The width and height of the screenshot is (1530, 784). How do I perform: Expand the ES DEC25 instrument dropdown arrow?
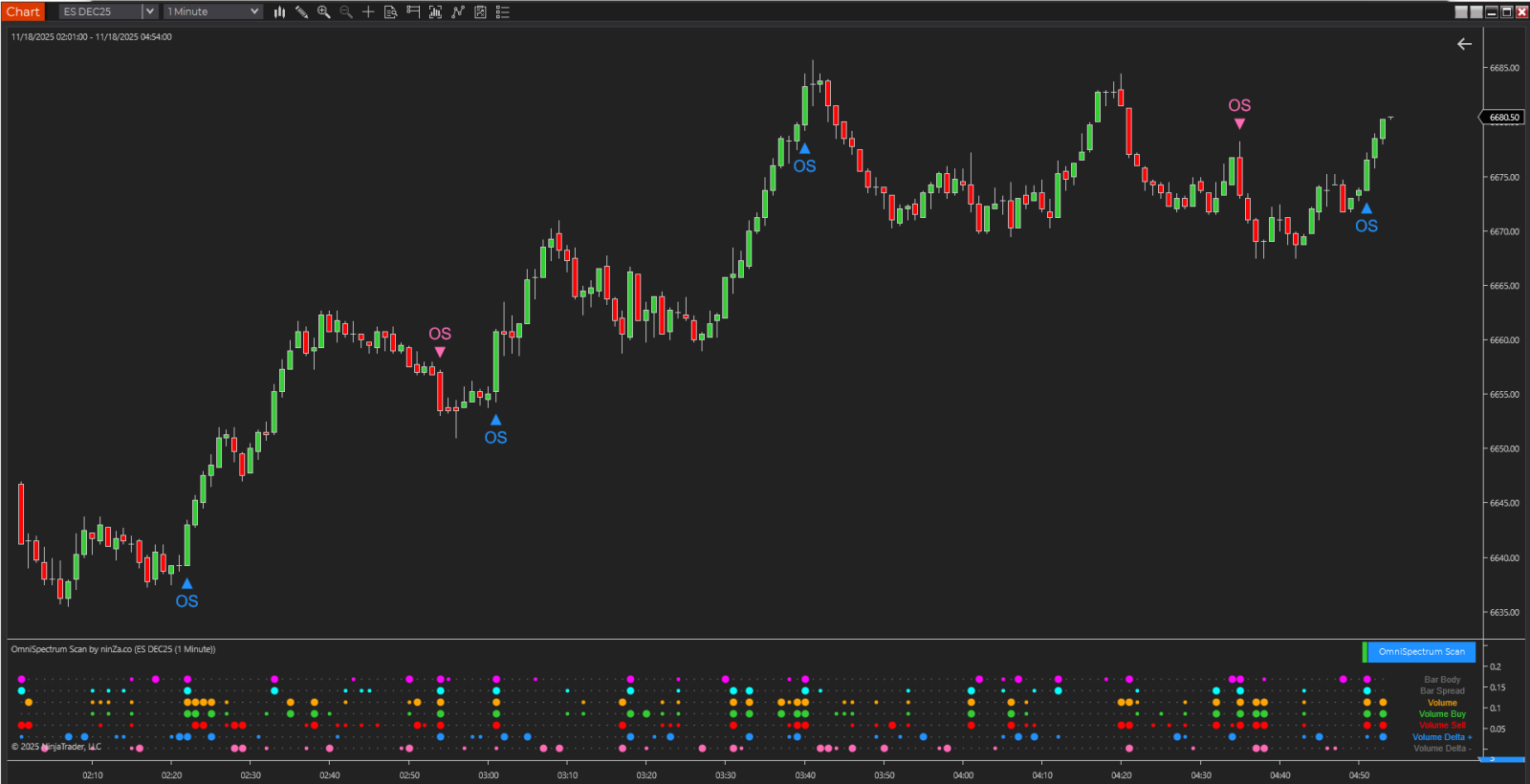(x=150, y=11)
